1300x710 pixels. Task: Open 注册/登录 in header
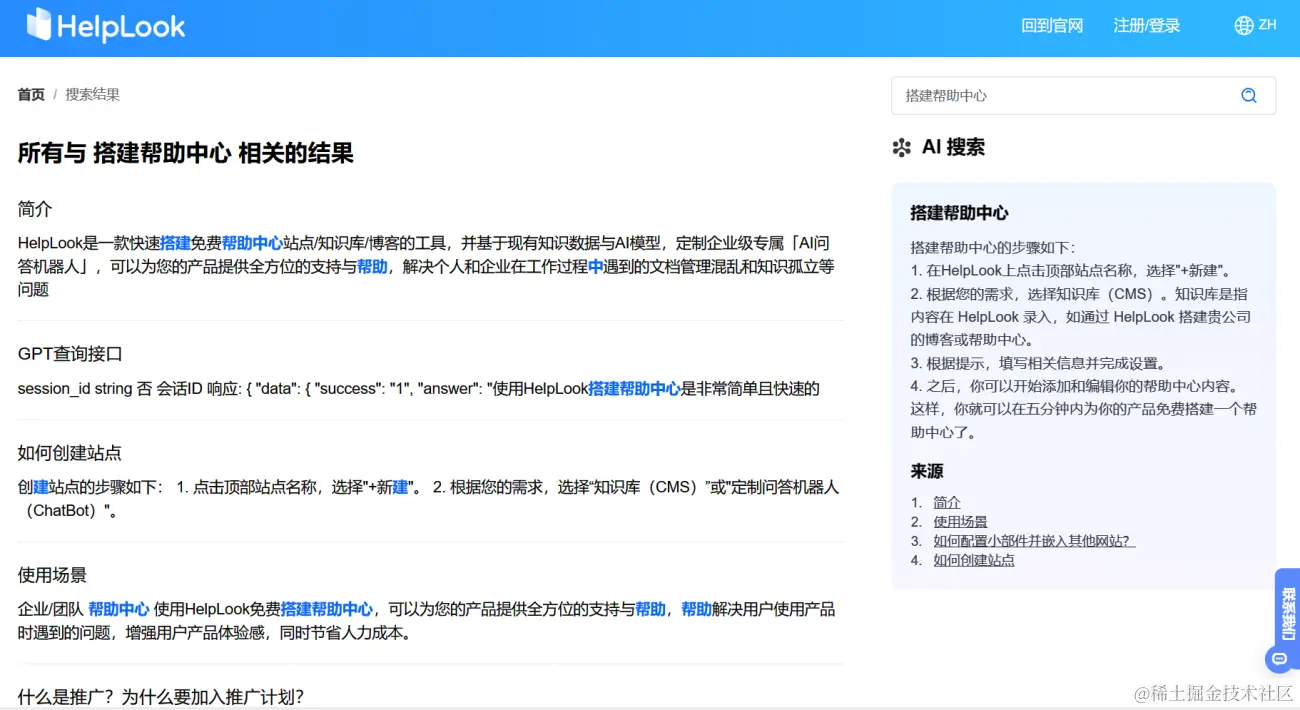tap(1147, 26)
